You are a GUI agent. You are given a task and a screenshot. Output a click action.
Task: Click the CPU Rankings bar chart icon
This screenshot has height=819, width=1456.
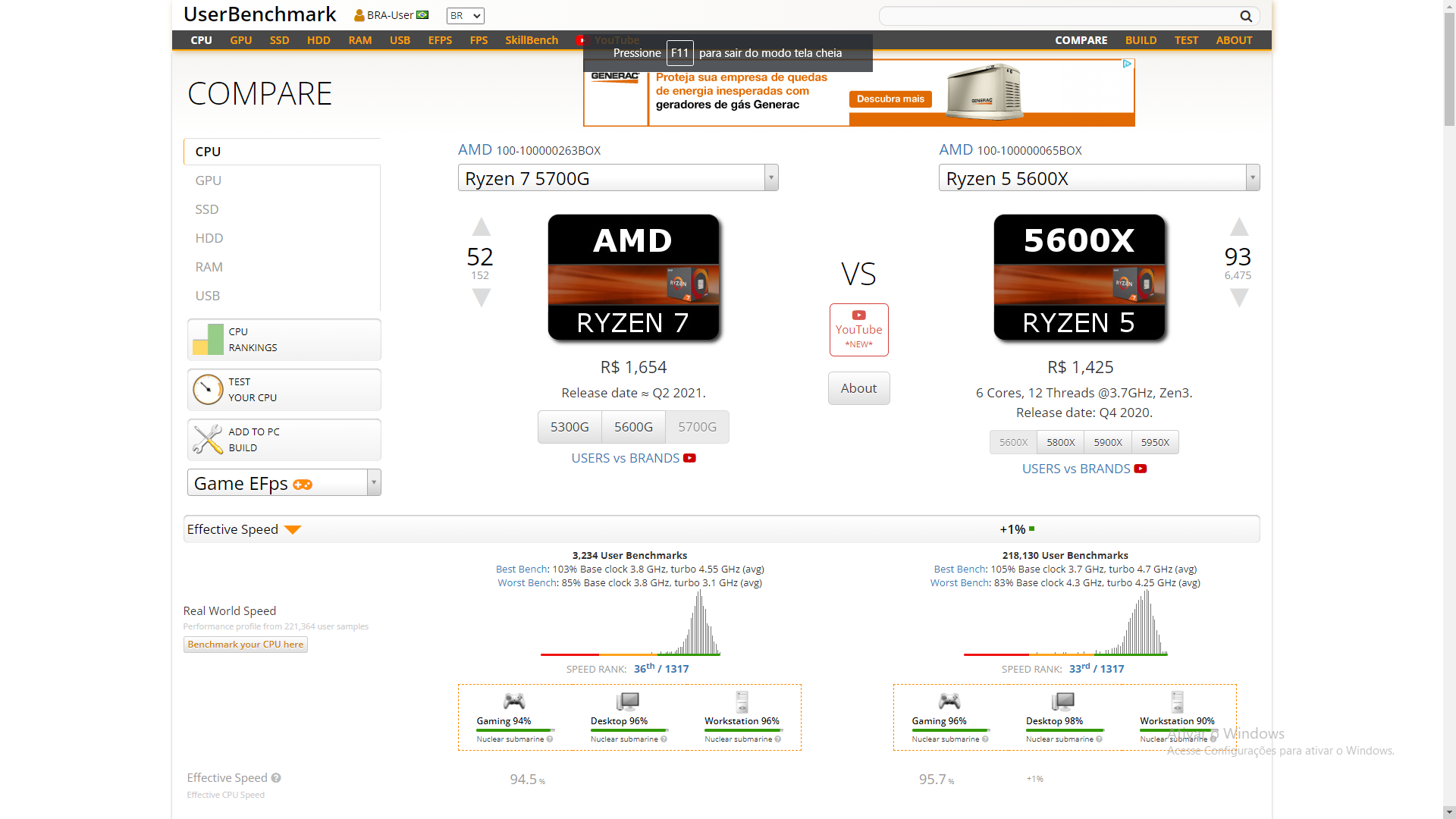tap(208, 340)
